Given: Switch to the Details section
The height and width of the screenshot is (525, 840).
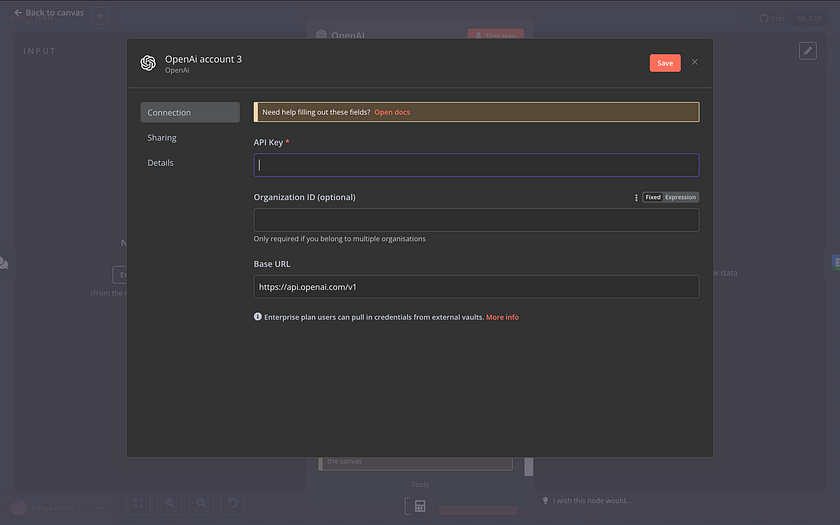Looking at the screenshot, I should [x=160, y=163].
